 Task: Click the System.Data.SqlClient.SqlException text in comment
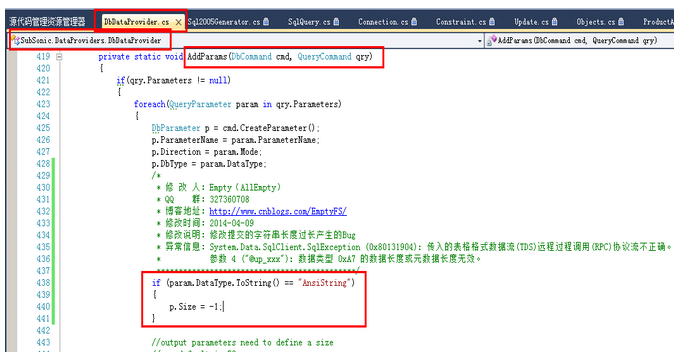coord(285,247)
